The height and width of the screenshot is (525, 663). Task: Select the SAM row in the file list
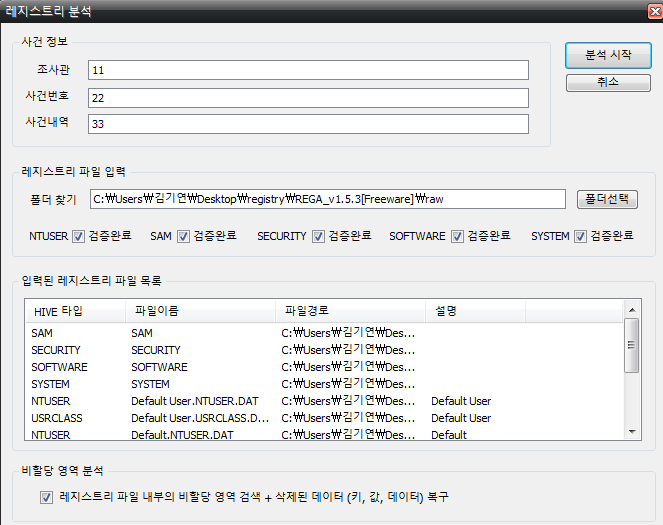pyautogui.click(x=324, y=333)
